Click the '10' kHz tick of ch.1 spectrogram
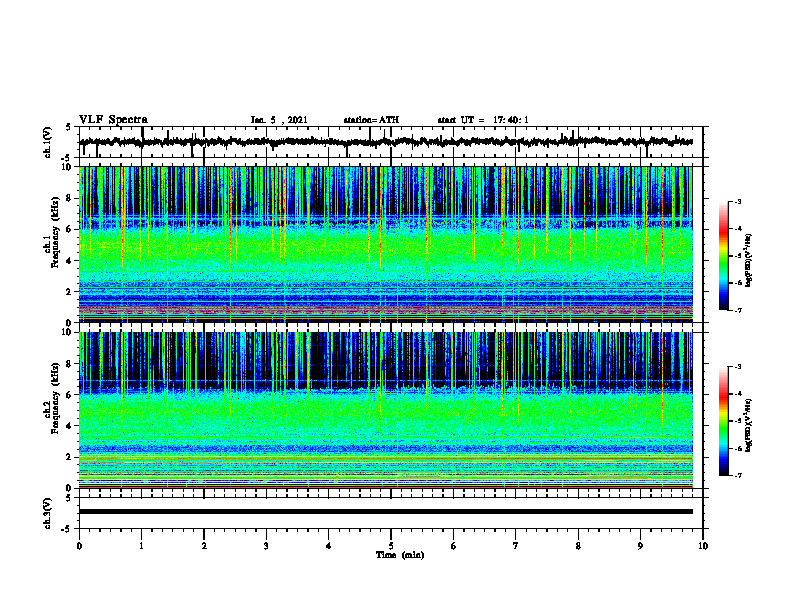This screenshot has height=612, width=792. [68, 167]
